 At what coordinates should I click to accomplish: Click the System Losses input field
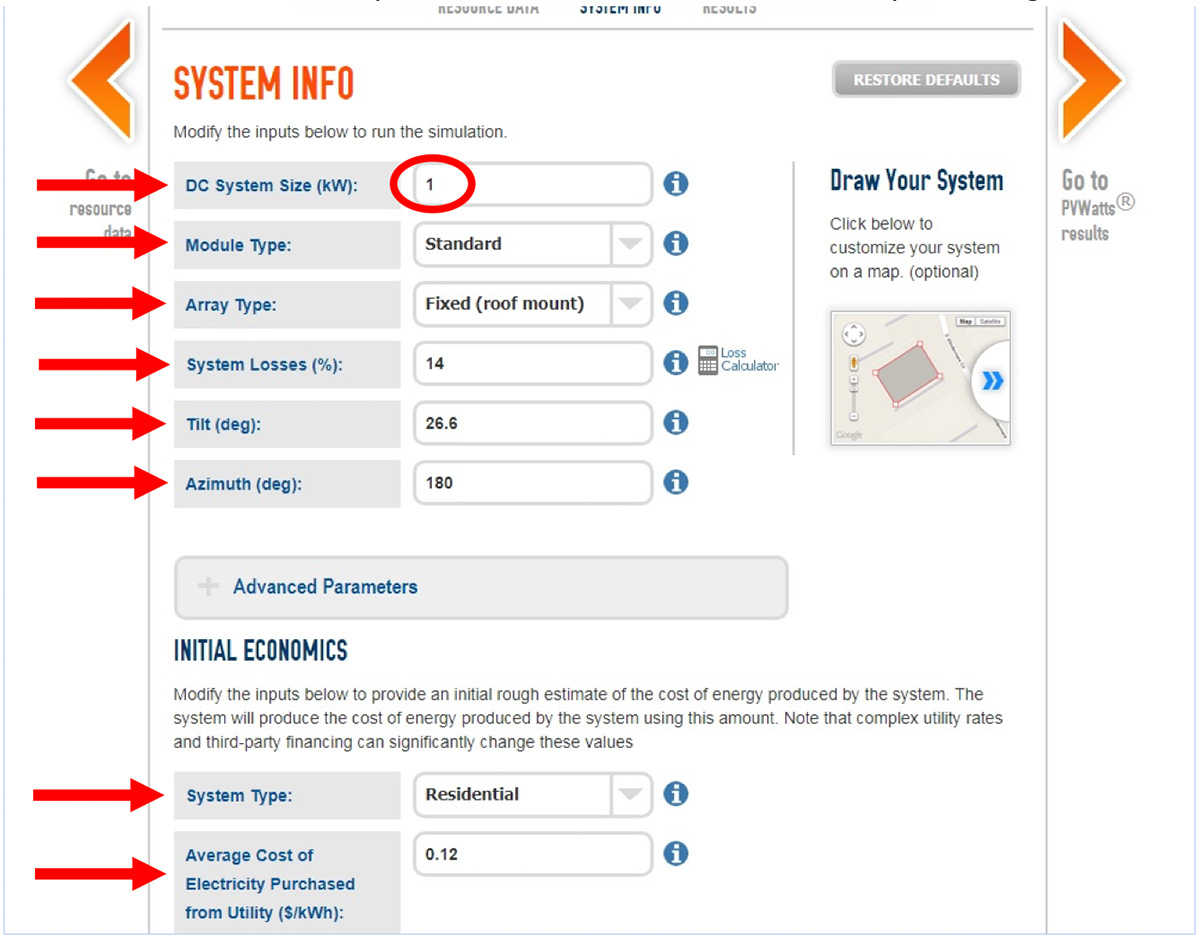tap(532, 364)
